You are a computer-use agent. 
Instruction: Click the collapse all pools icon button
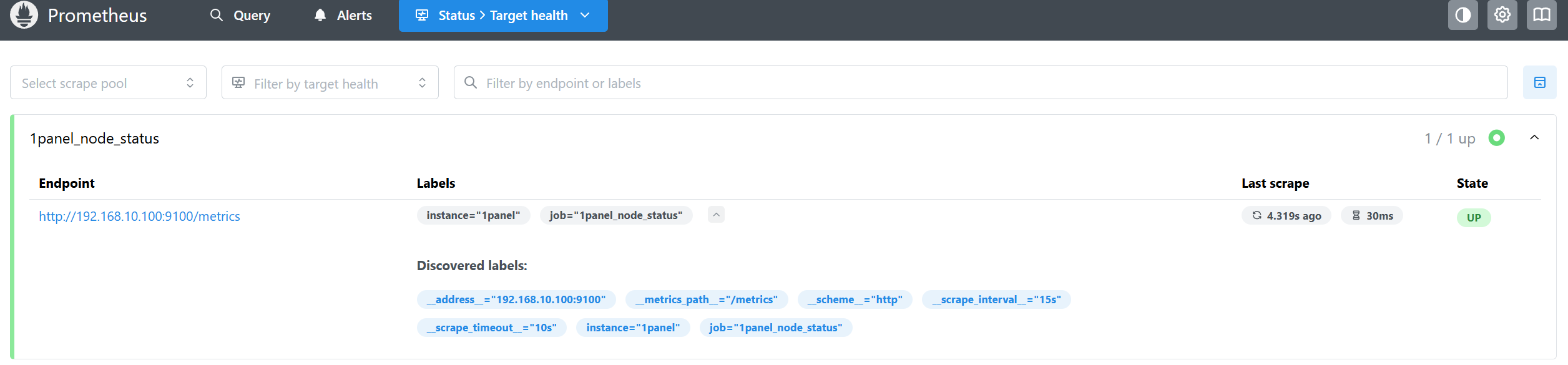pos(1539,82)
